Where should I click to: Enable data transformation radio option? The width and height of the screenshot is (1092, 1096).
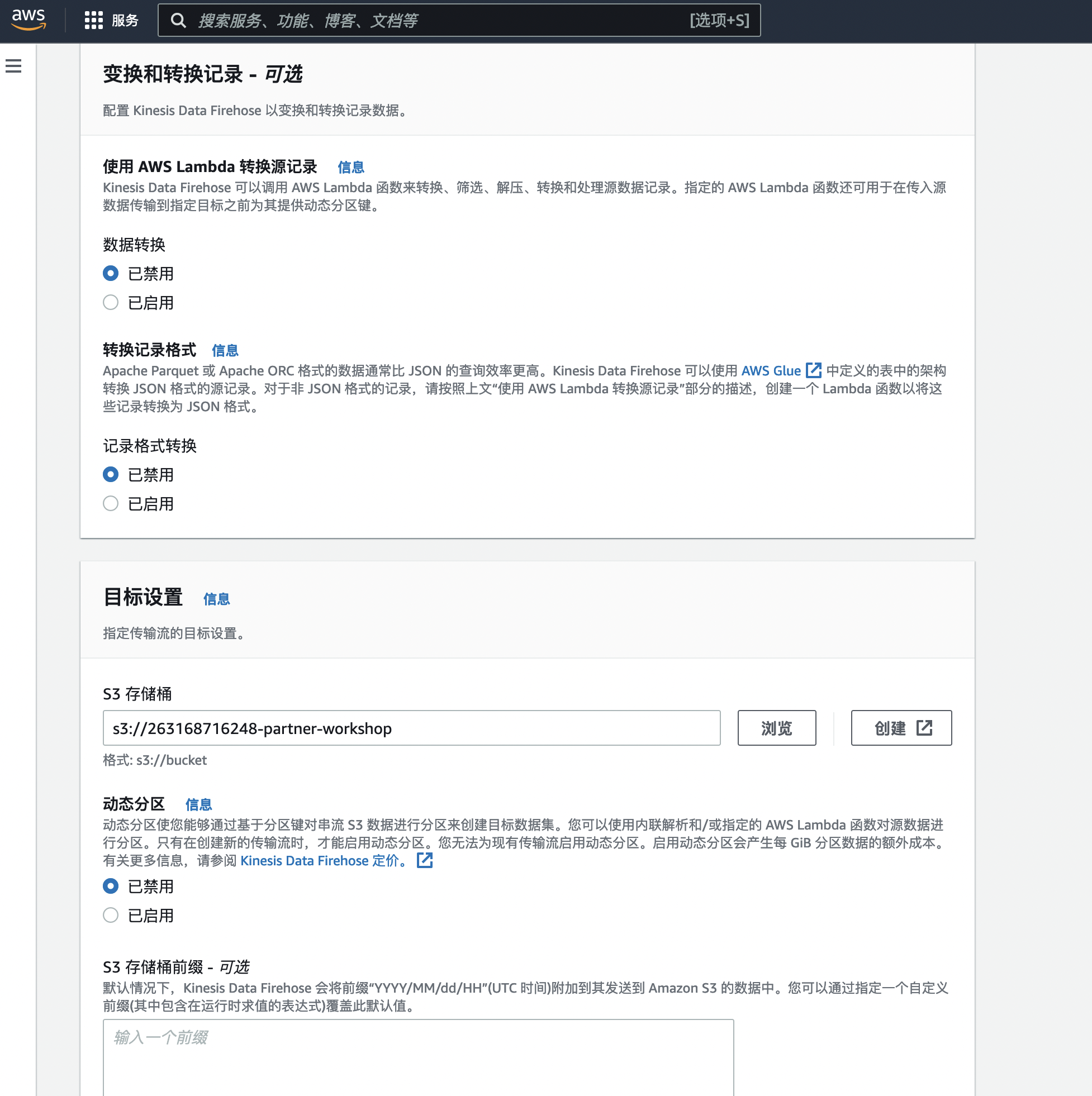point(111,303)
